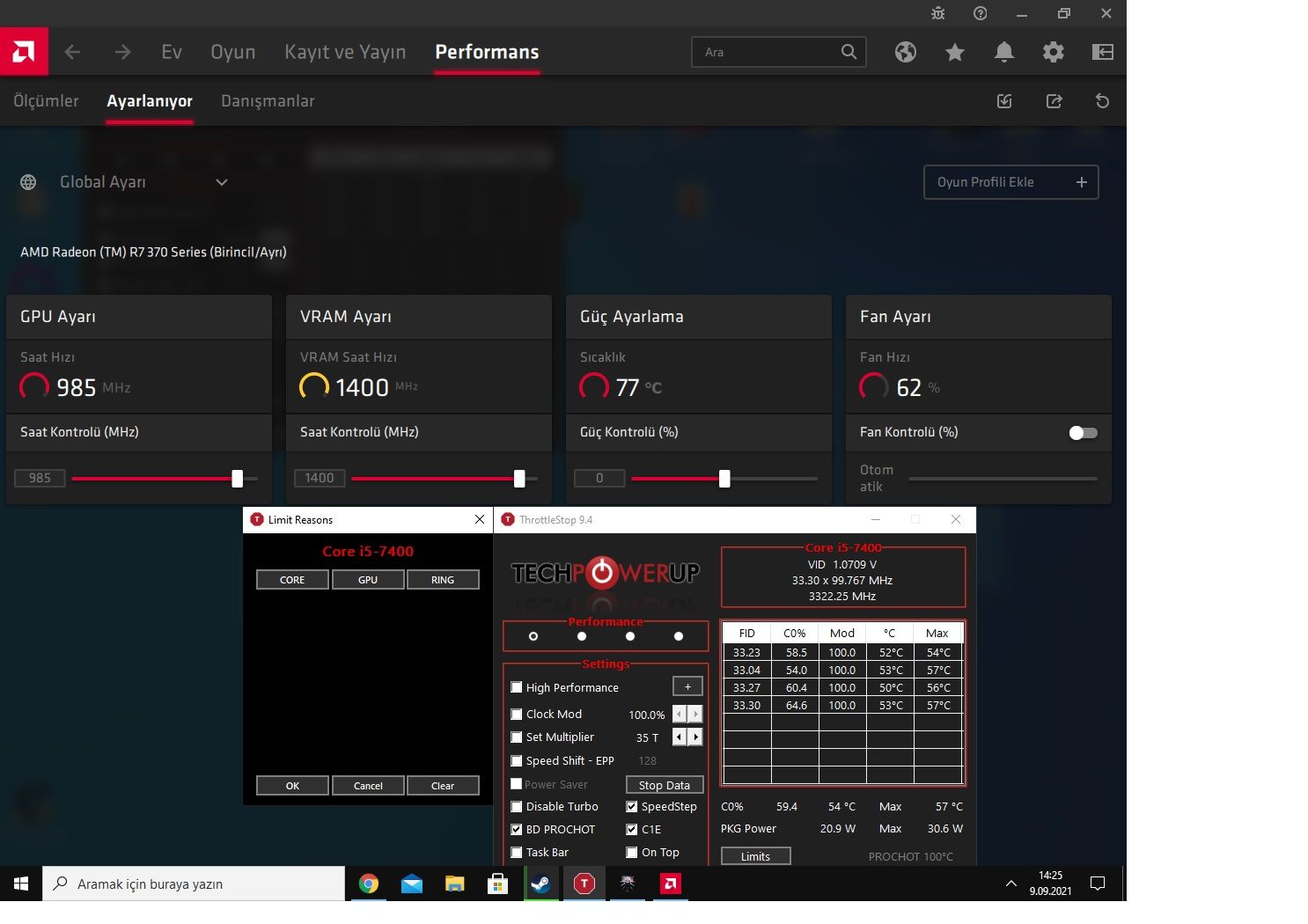Image resolution: width=1308 pixels, height=924 pixels.
Task: Select the Performans tab
Action: [487, 52]
